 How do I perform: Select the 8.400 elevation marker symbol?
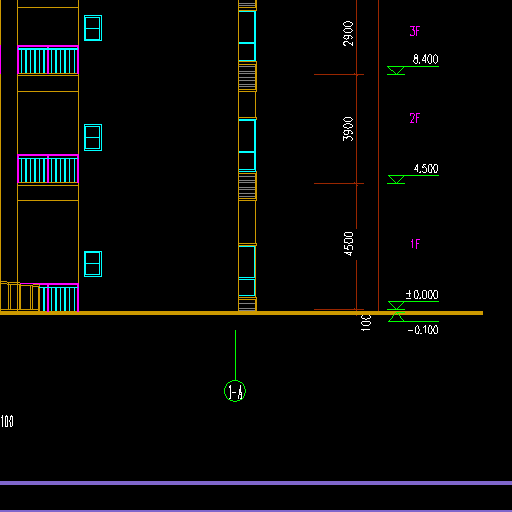(396, 70)
